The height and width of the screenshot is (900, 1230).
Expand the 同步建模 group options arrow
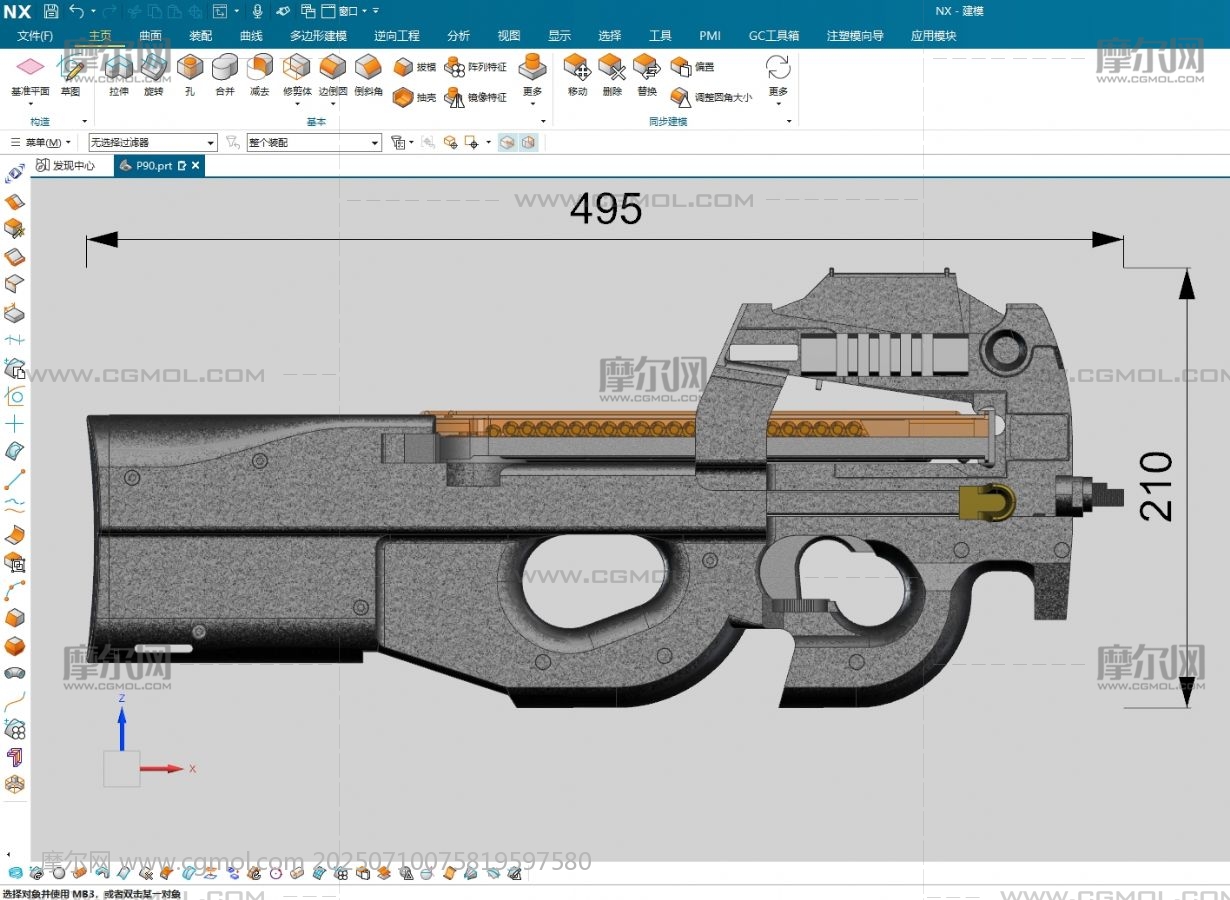(789, 122)
